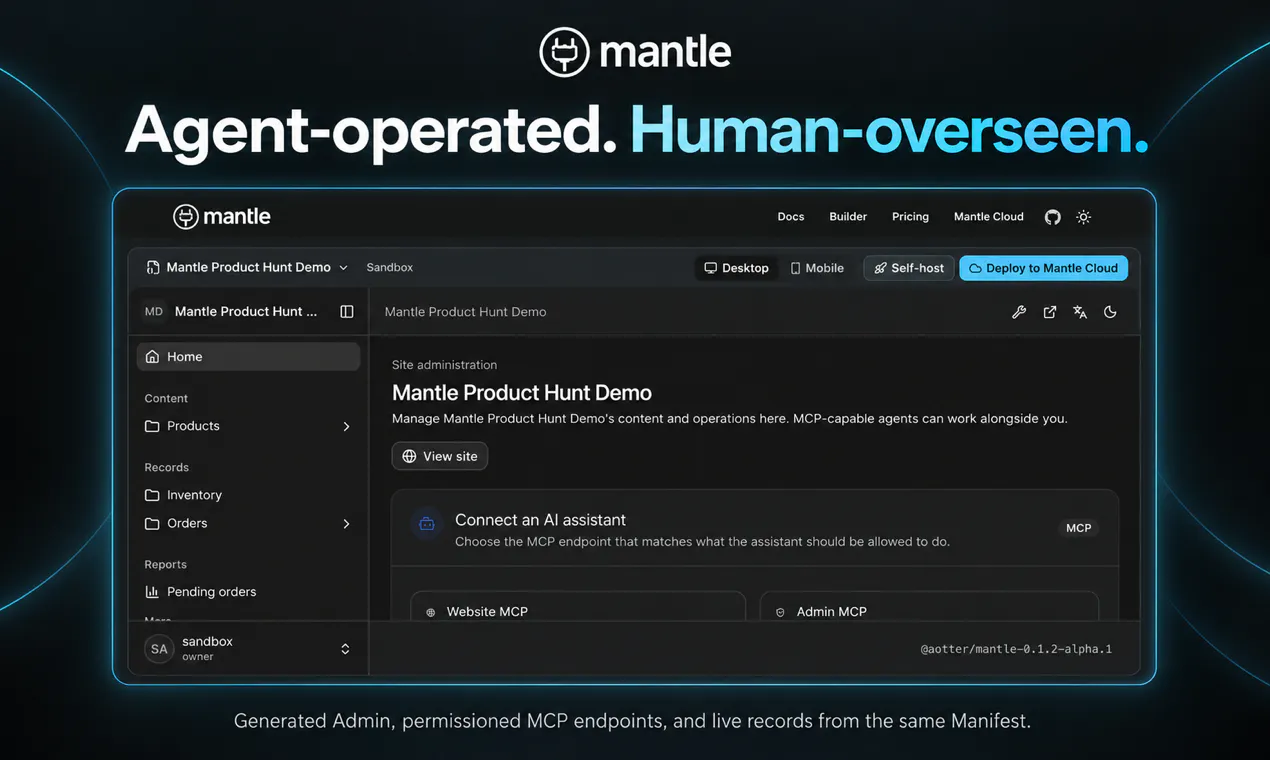Open the language translation icon
The height and width of the screenshot is (760, 1270).
point(1080,312)
